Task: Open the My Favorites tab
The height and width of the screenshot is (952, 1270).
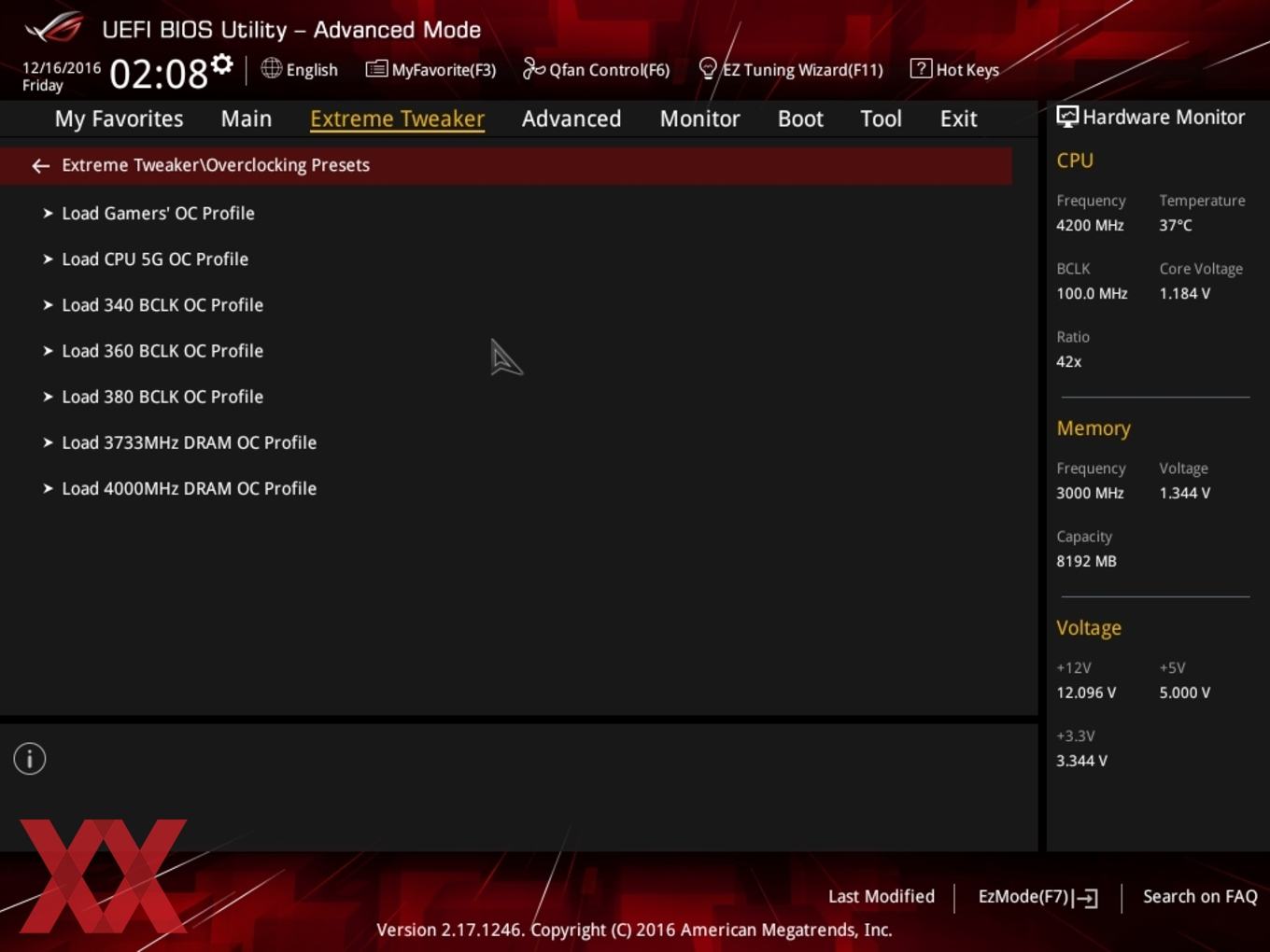Action: point(119,119)
